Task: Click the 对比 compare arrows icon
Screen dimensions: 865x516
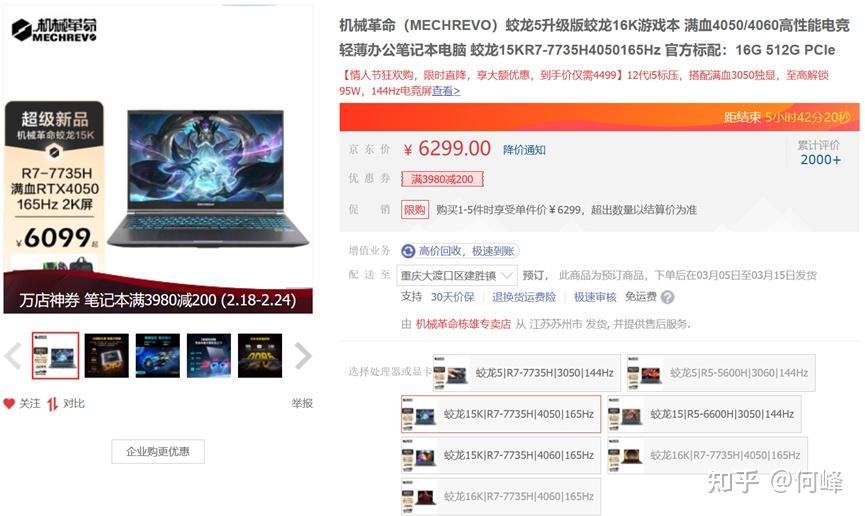Action: click(x=52, y=404)
